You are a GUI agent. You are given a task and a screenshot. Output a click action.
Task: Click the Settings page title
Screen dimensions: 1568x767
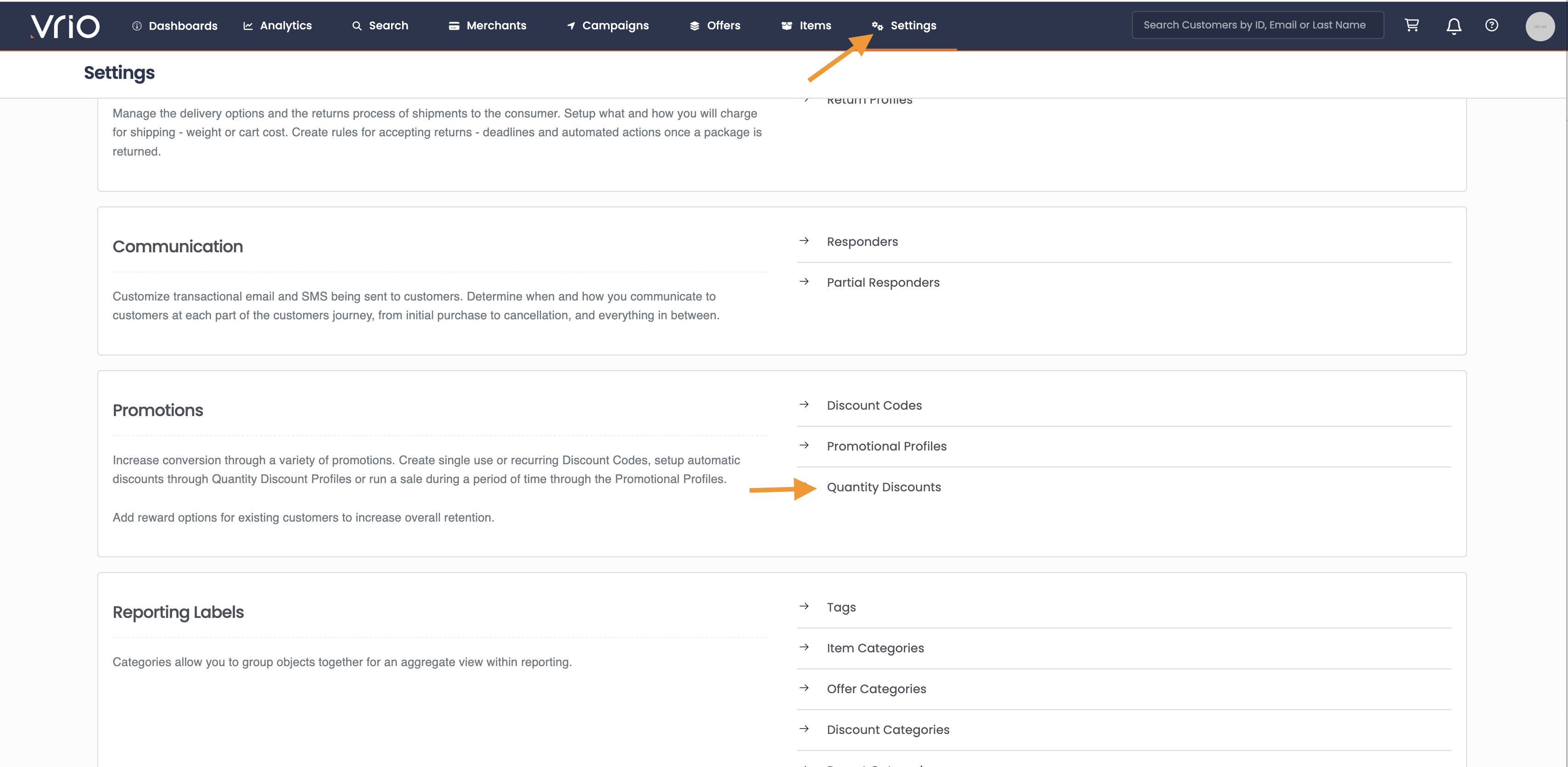[x=119, y=73]
